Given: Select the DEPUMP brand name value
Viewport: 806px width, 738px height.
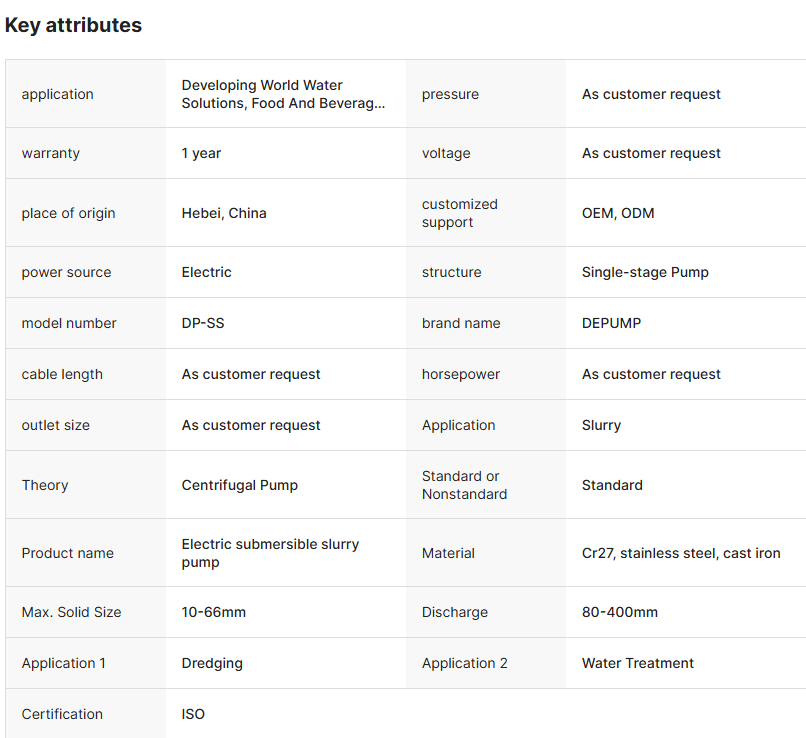Looking at the screenshot, I should (x=612, y=323).
